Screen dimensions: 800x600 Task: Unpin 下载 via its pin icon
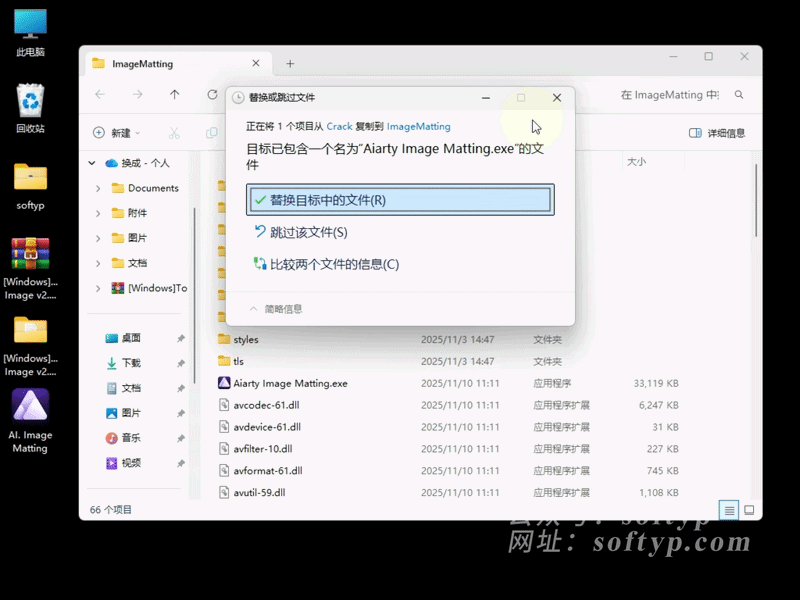pos(181,363)
